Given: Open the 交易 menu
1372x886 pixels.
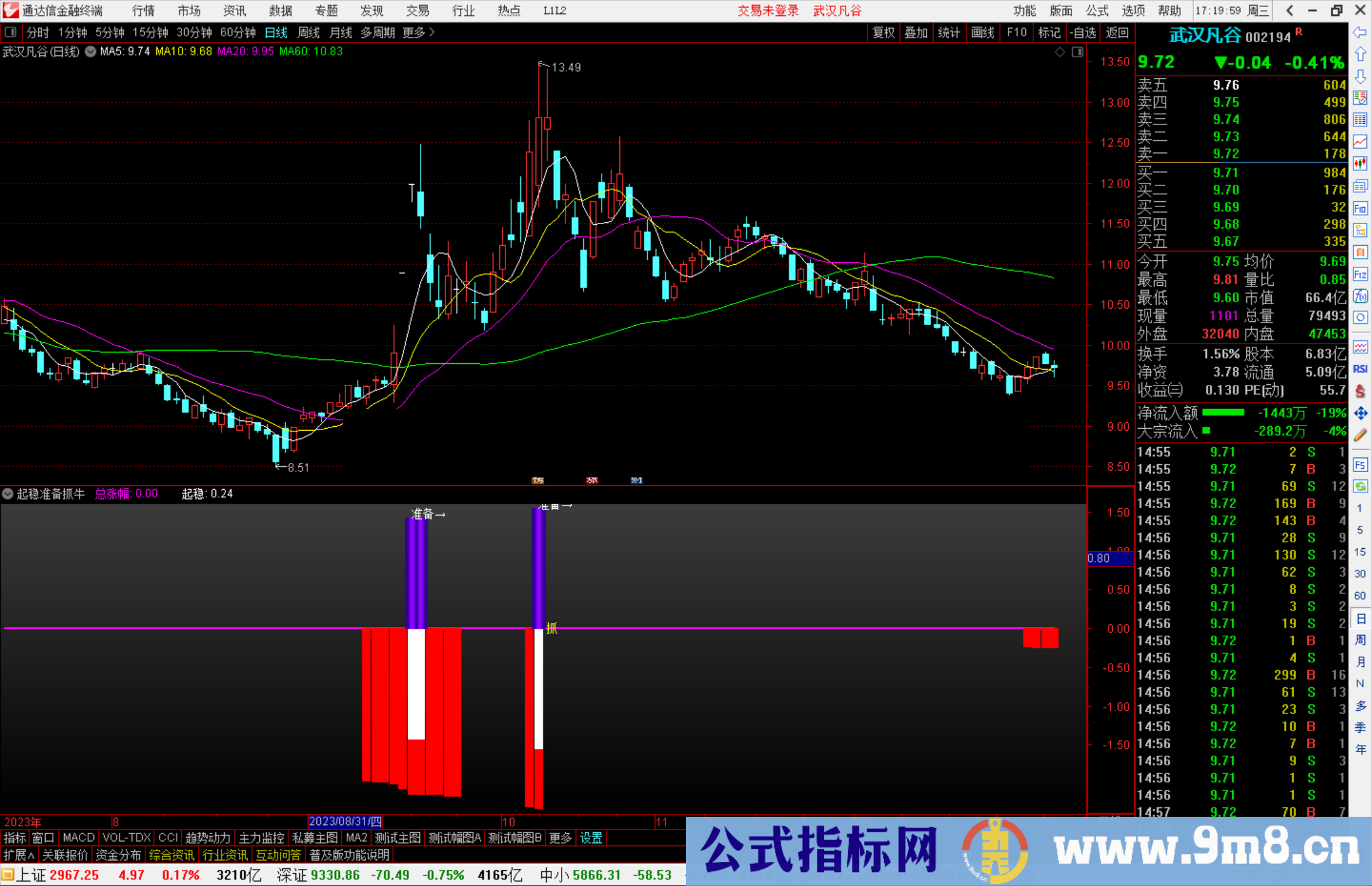Looking at the screenshot, I should pos(417,11).
